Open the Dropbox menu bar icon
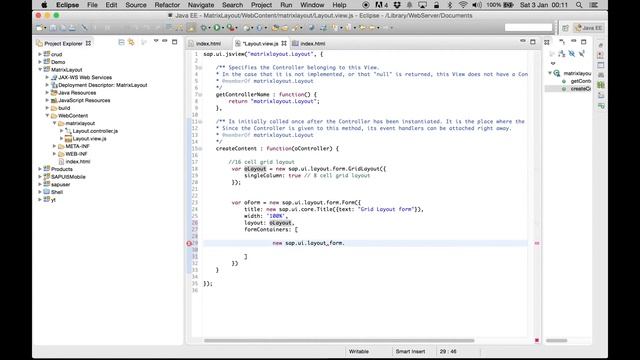Screen dimensions: 640x360 397,5
